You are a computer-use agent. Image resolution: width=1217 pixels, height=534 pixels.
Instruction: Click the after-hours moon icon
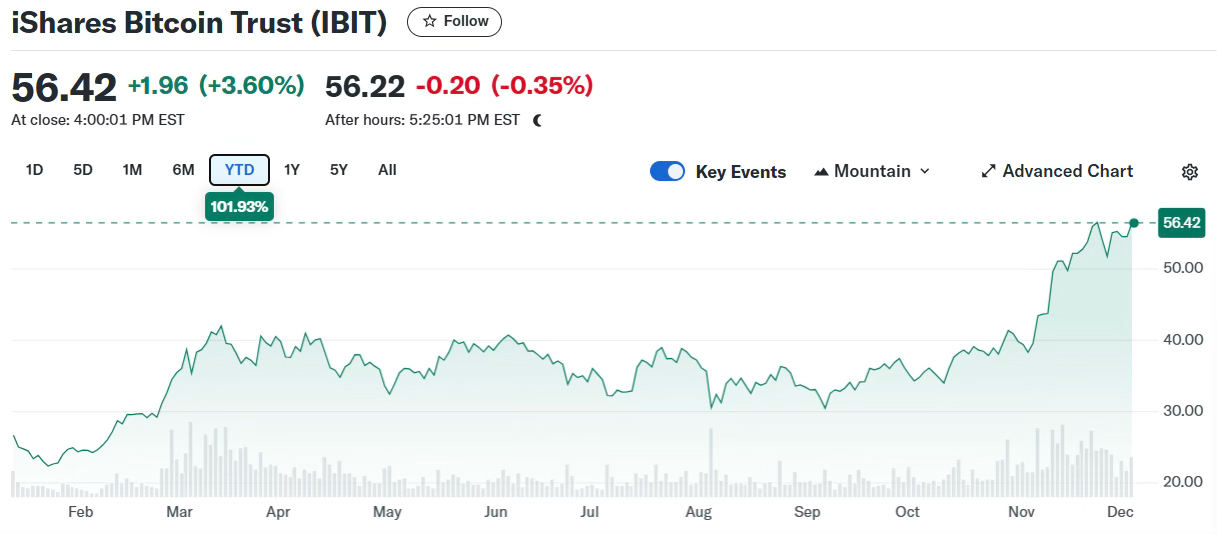[538, 120]
